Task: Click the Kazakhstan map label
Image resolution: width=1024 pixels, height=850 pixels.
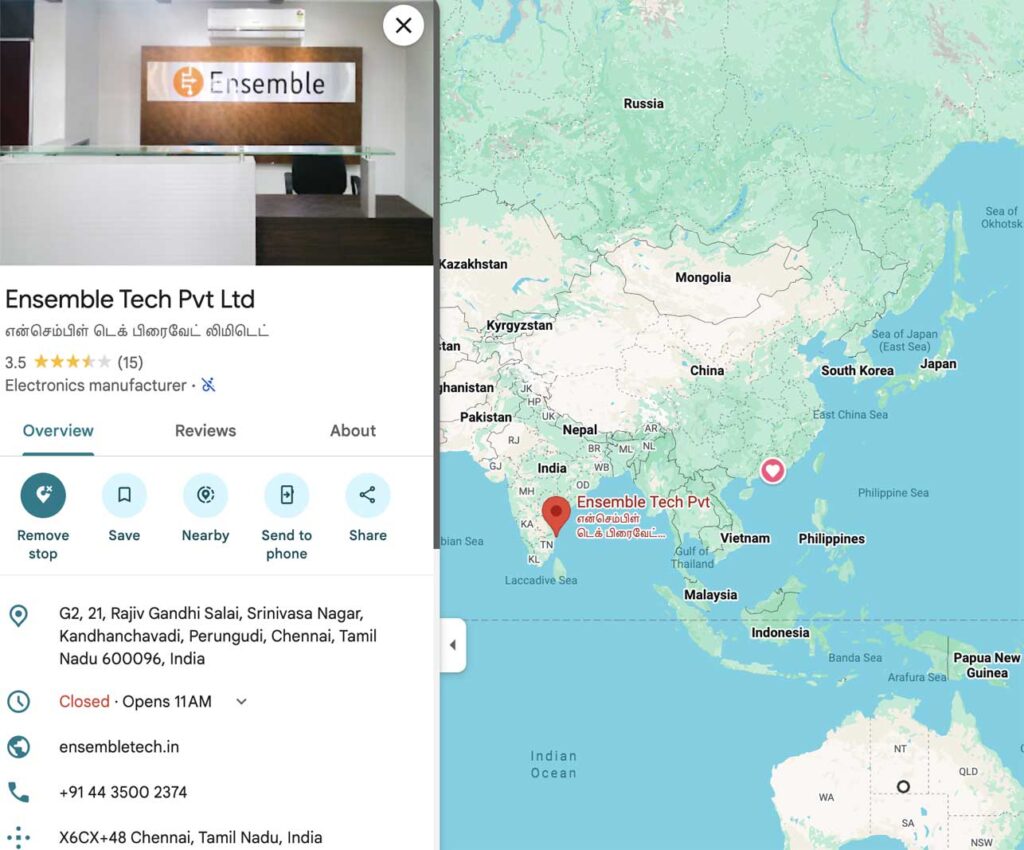Action: click(473, 264)
